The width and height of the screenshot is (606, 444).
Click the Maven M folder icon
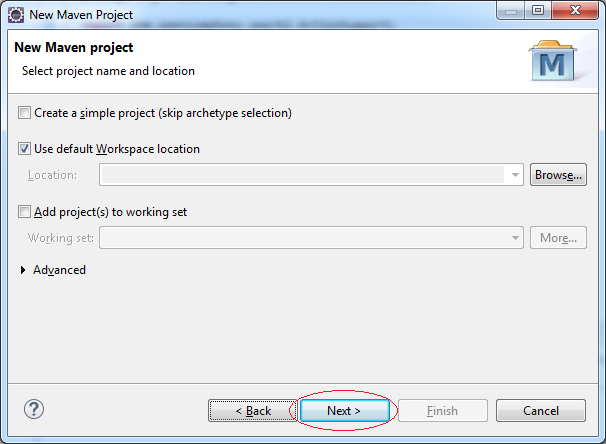point(553,60)
